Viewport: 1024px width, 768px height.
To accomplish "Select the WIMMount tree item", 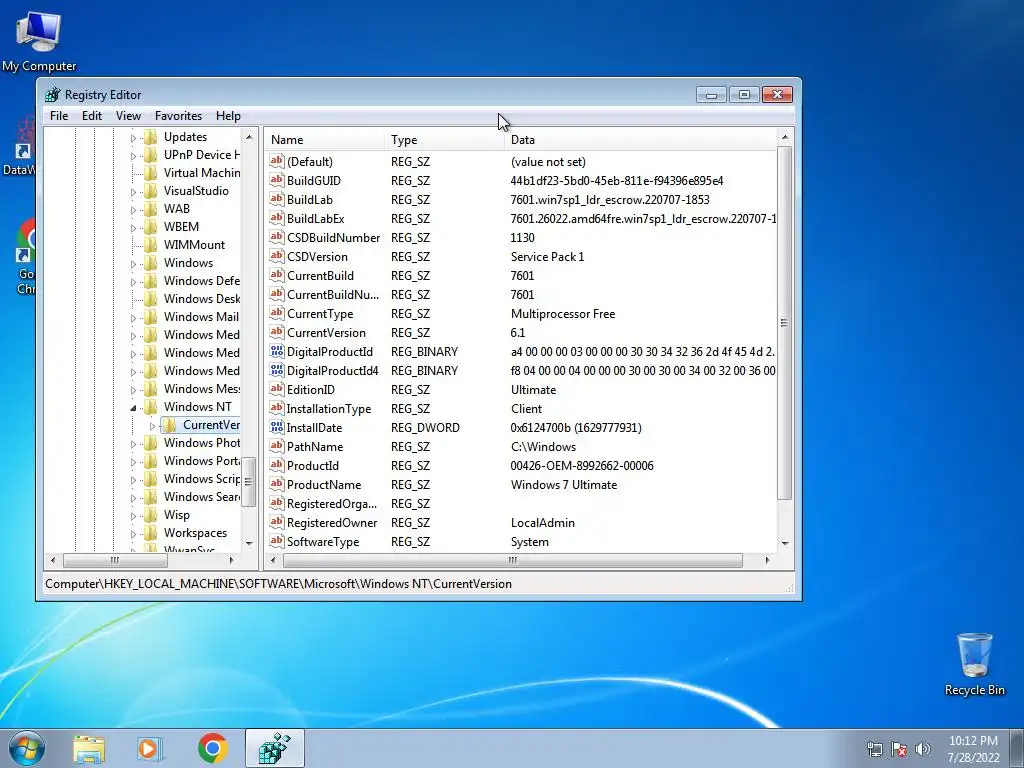I will [x=194, y=245].
